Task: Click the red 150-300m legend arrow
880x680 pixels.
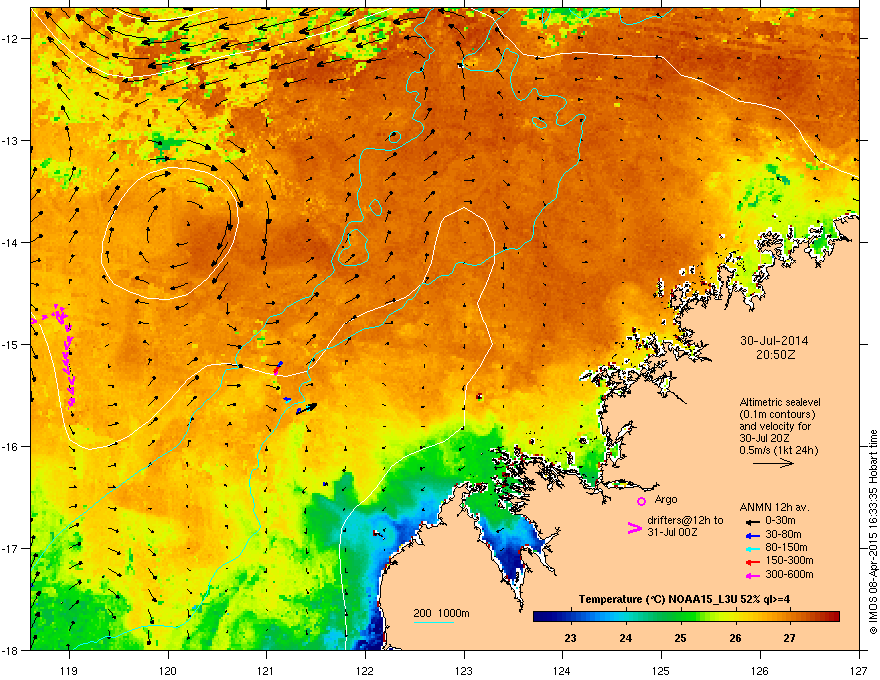Action: (751, 562)
